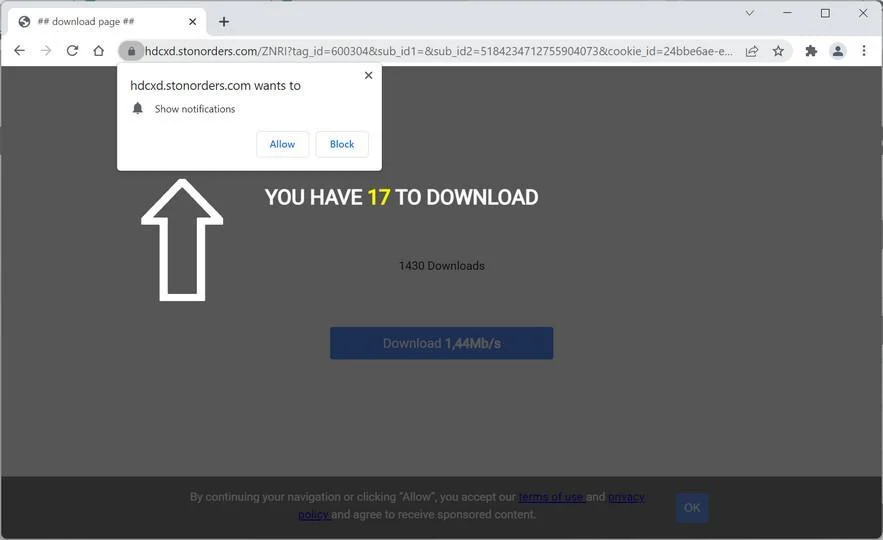This screenshot has height=540, width=883.
Task: Click Download 1,44Mb/s button
Action: coord(442,343)
